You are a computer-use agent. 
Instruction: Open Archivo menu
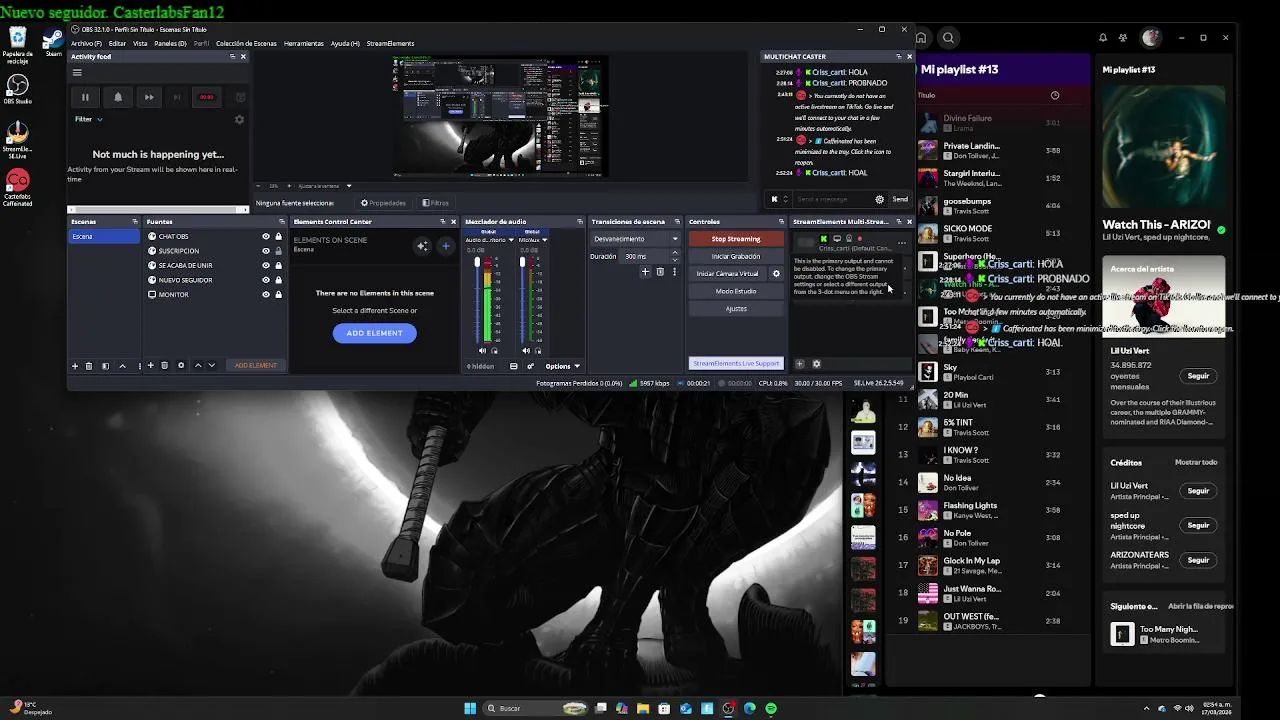tap(86, 44)
